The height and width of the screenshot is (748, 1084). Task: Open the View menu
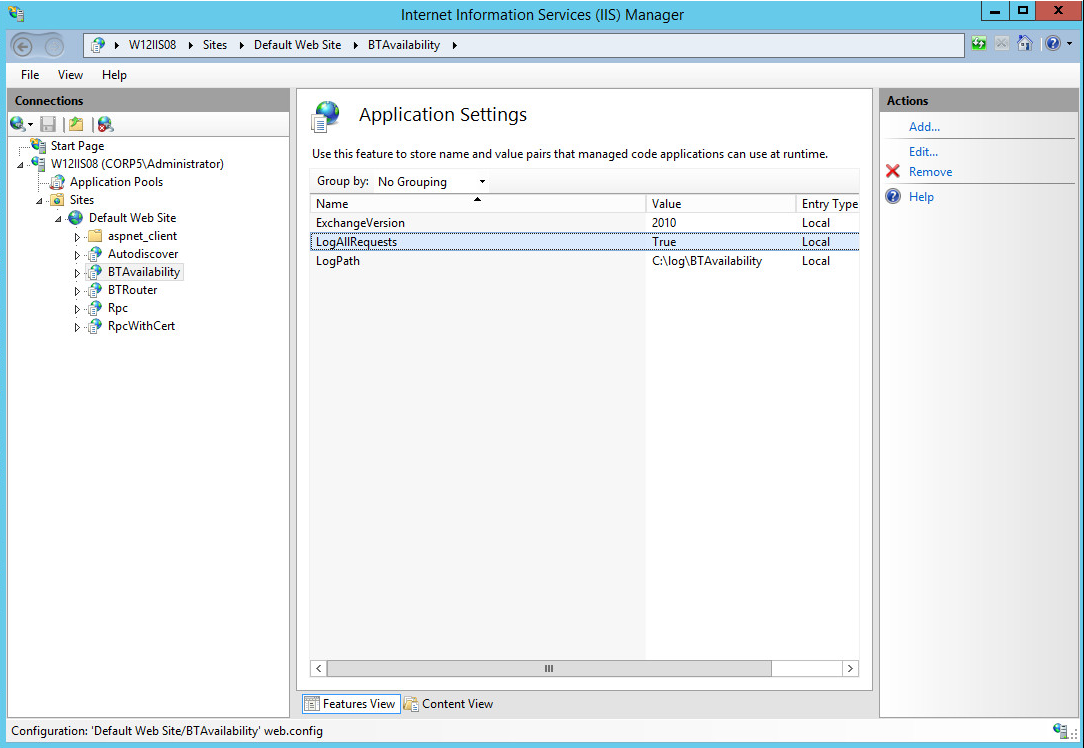(x=70, y=75)
